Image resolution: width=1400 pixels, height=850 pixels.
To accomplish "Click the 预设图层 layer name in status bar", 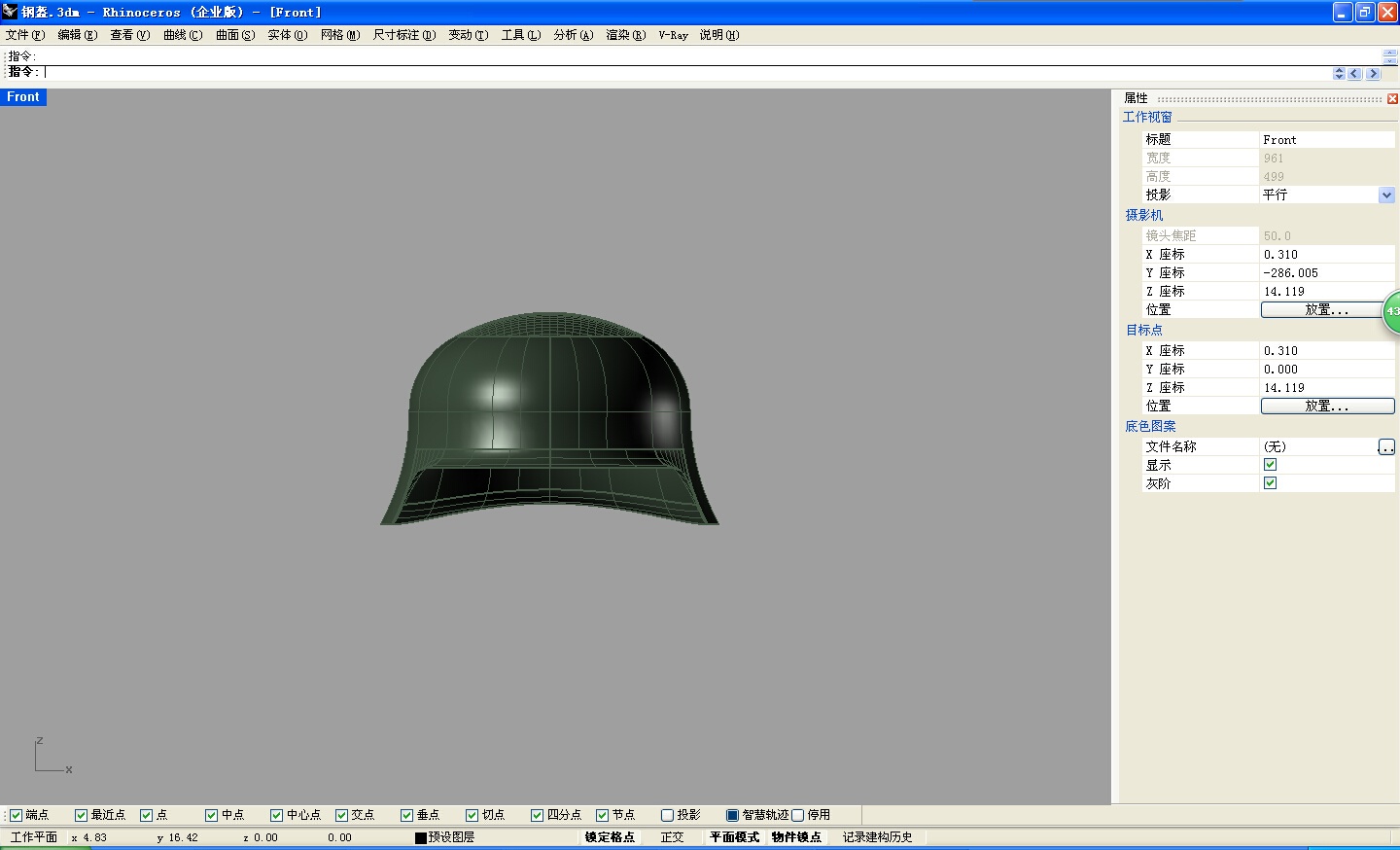I will coord(451,837).
